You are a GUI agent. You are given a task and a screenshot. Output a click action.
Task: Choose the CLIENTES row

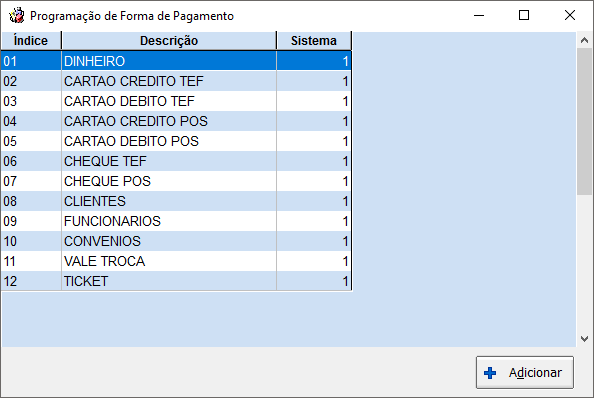point(176,201)
